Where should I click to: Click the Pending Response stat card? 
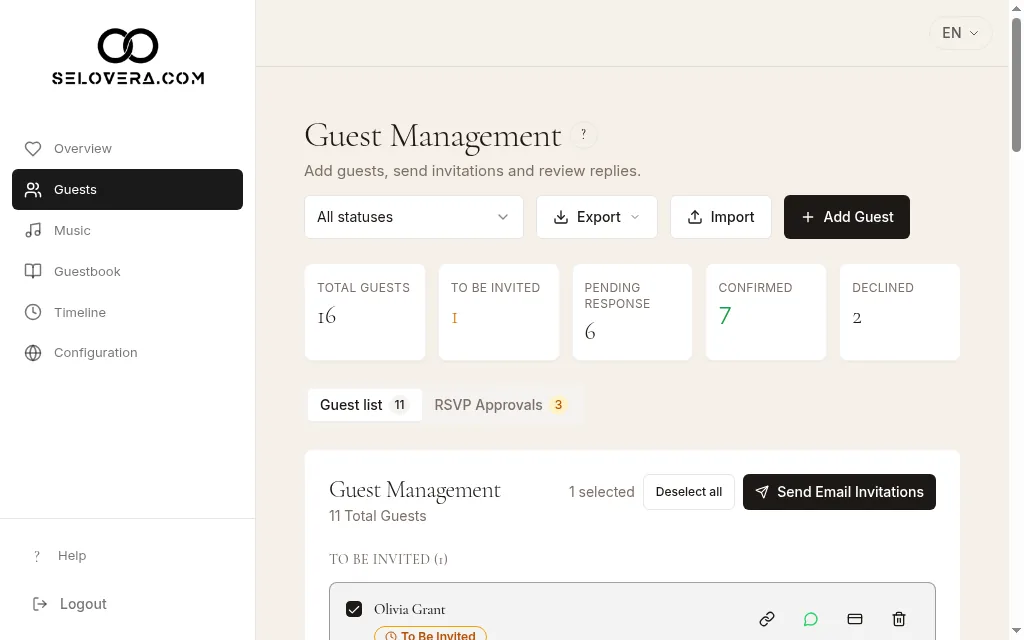632,312
